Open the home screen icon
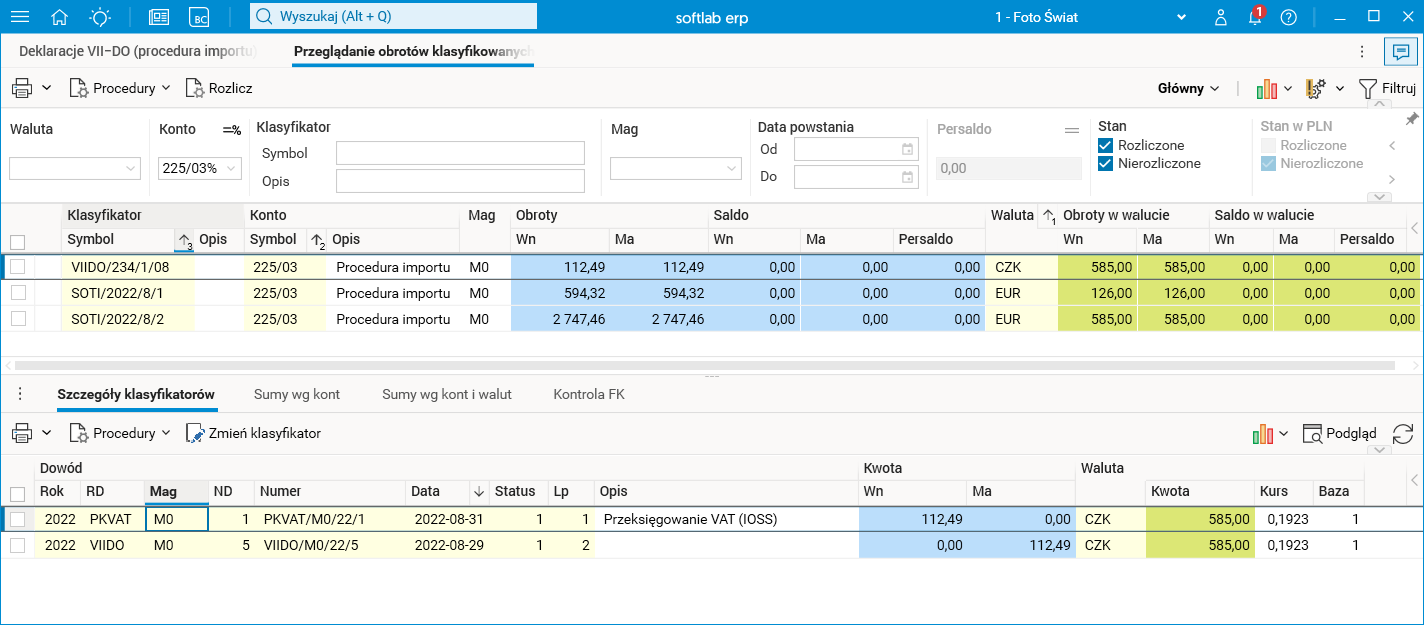The width and height of the screenshot is (1424, 625). tap(60, 17)
